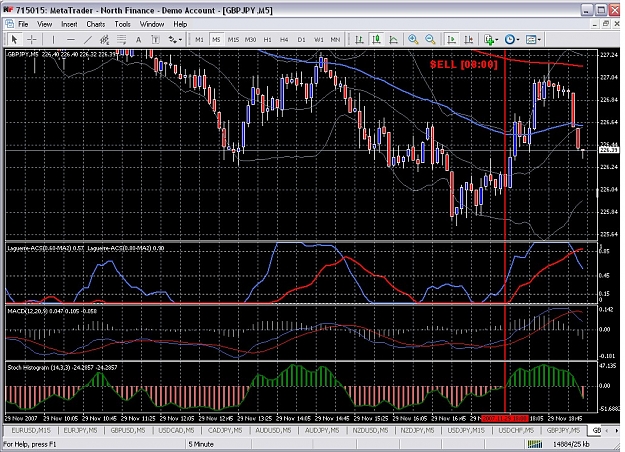Pick the Trendline drawing tool
625x452 pixels.
[88, 39]
